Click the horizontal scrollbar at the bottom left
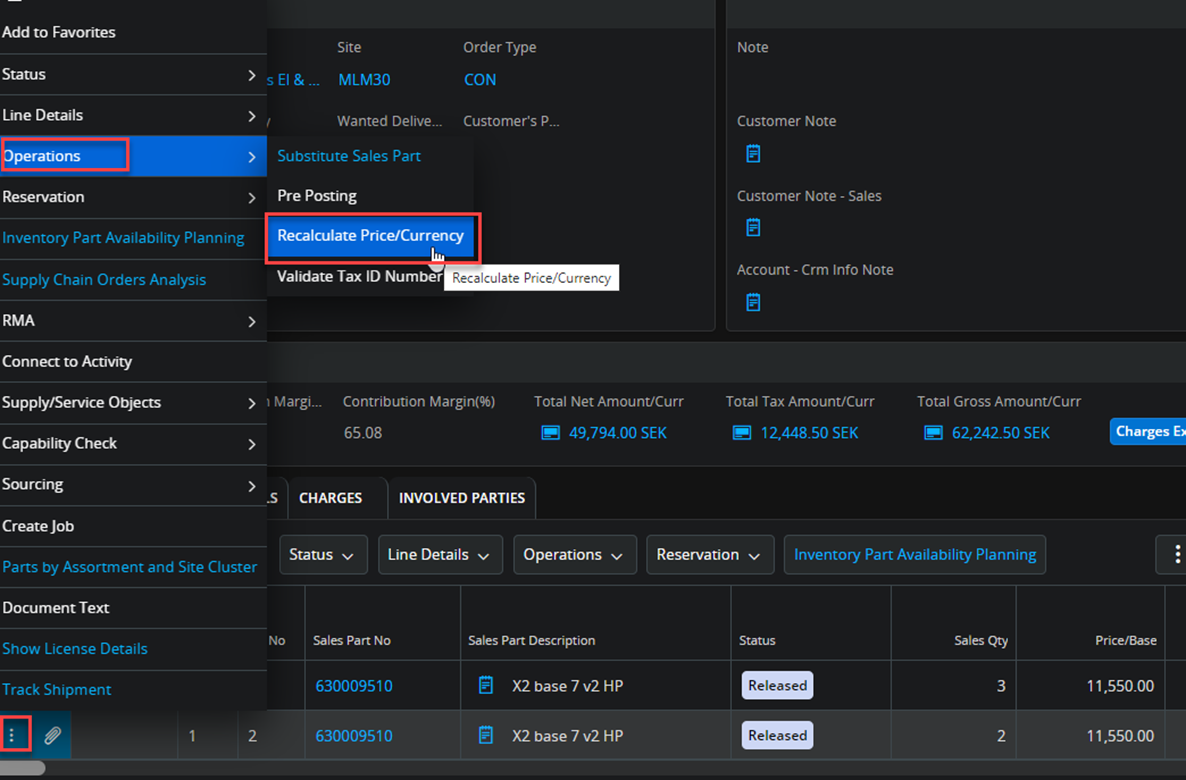The height and width of the screenshot is (780, 1186). pyautogui.click(x=22, y=769)
